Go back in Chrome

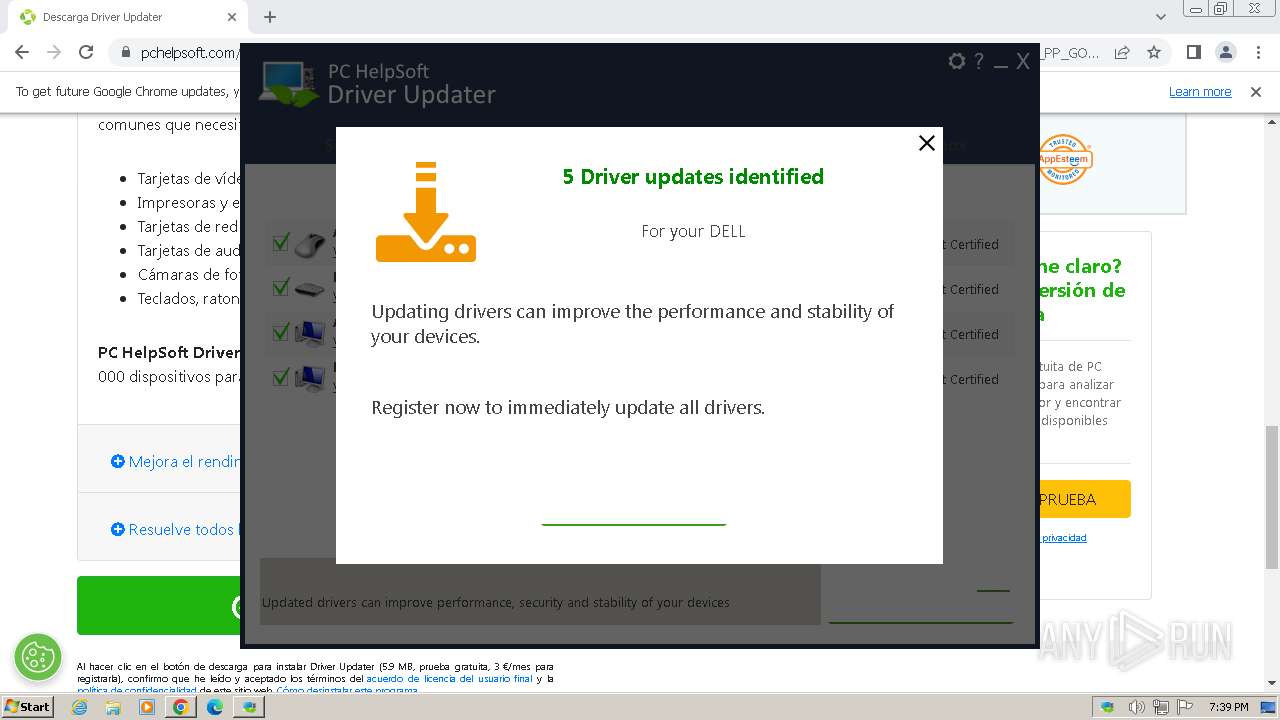(x=22, y=52)
